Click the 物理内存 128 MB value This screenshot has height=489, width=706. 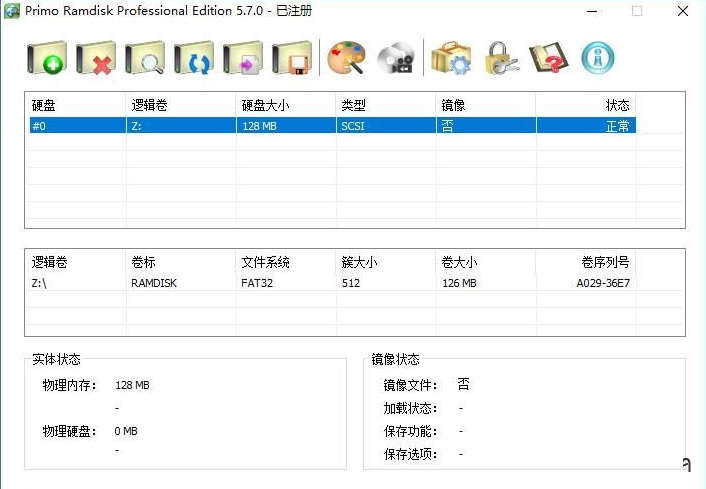tap(132, 385)
